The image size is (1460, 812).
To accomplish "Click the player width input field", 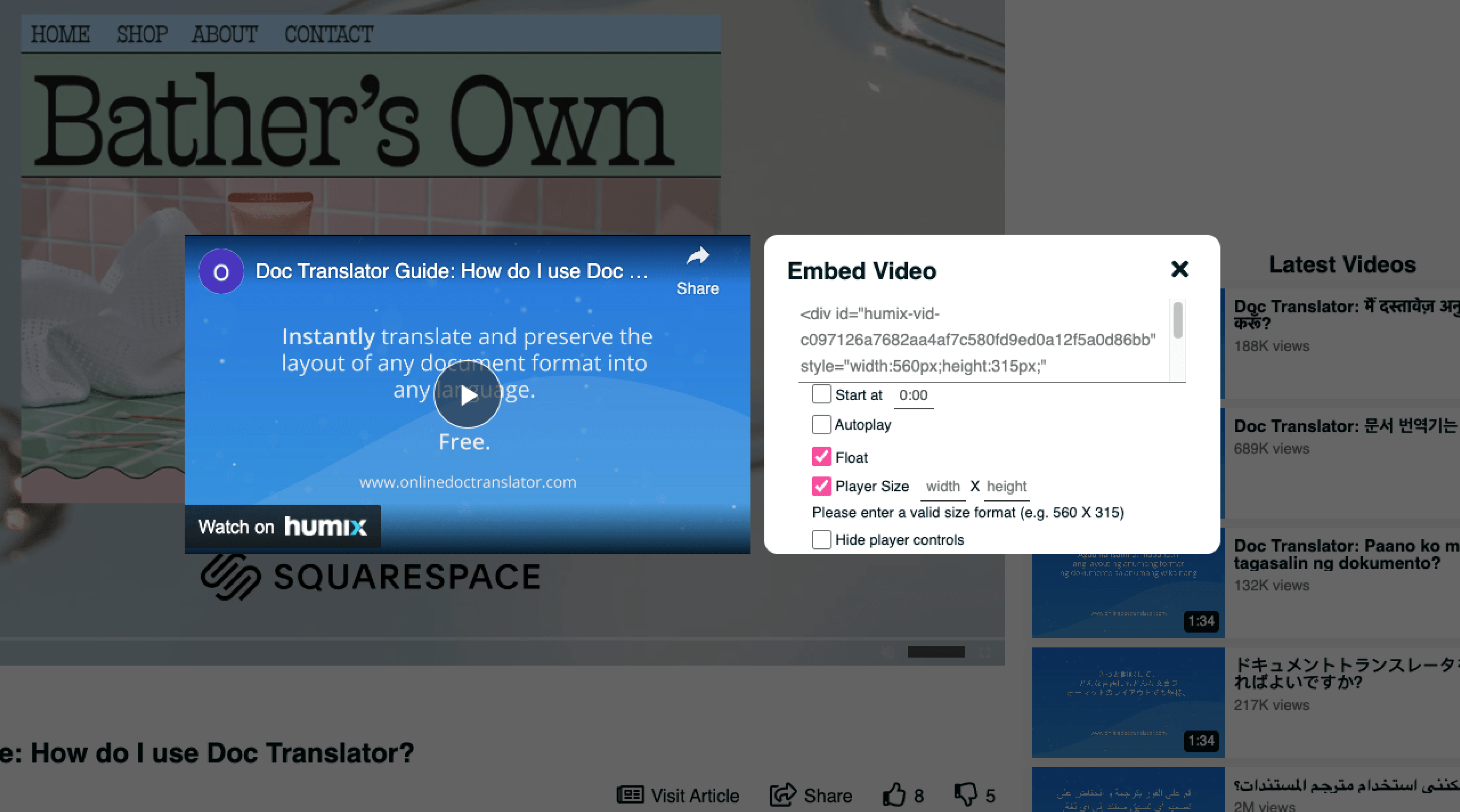I will (x=943, y=487).
